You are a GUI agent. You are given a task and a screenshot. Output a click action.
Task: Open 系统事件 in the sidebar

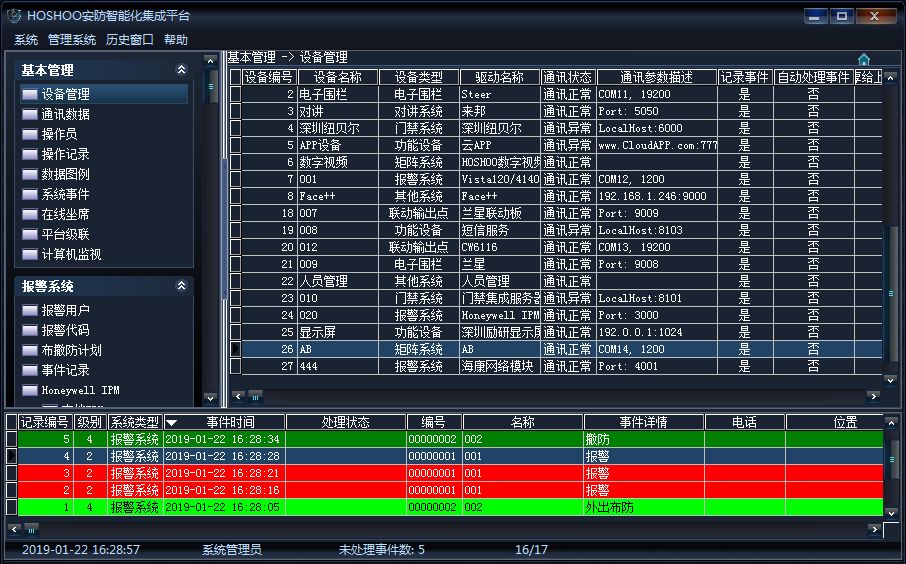tap(65, 194)
